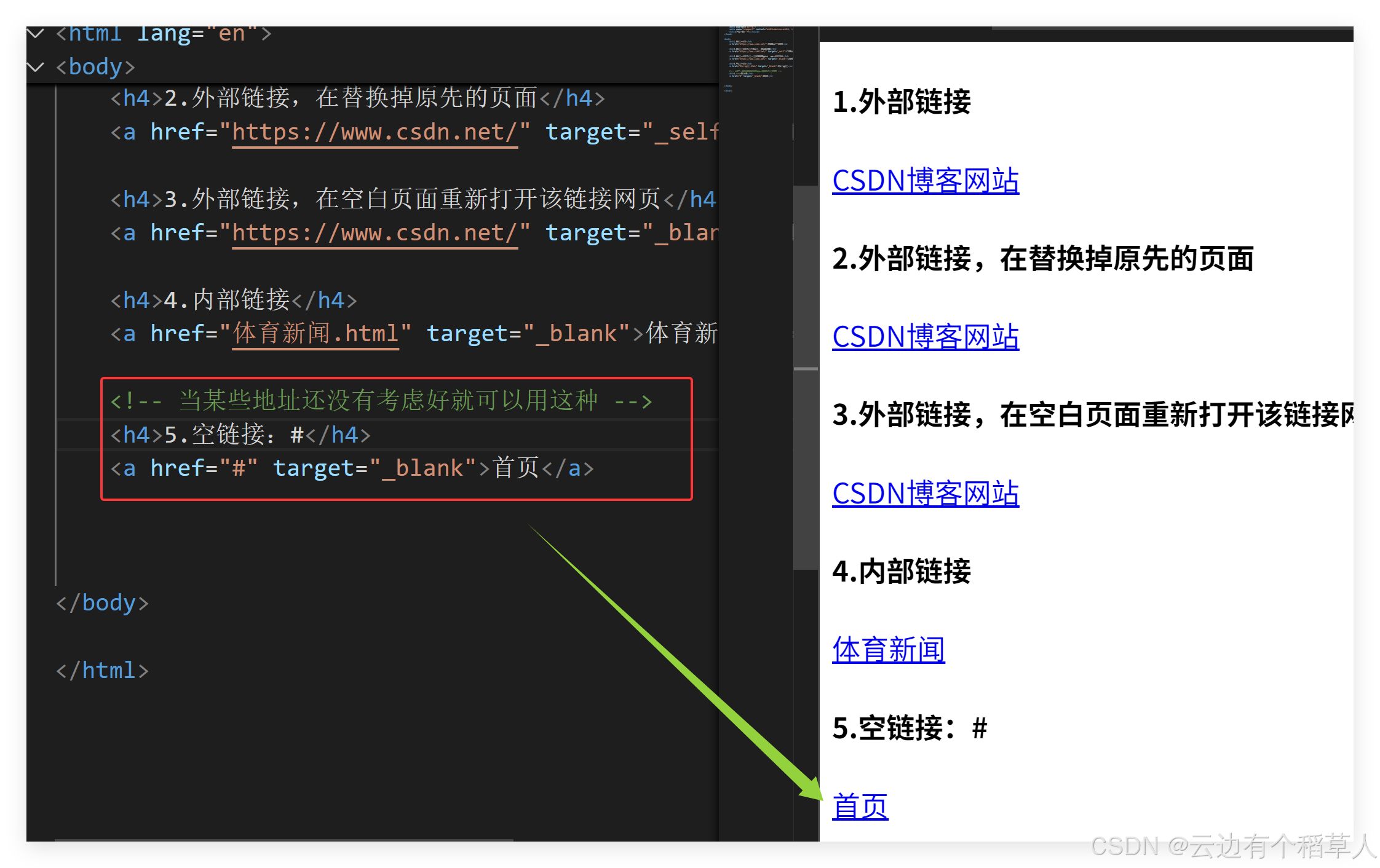Click the h4 5.空链接 code line
1380x868 pixels.
click(240, 435)
